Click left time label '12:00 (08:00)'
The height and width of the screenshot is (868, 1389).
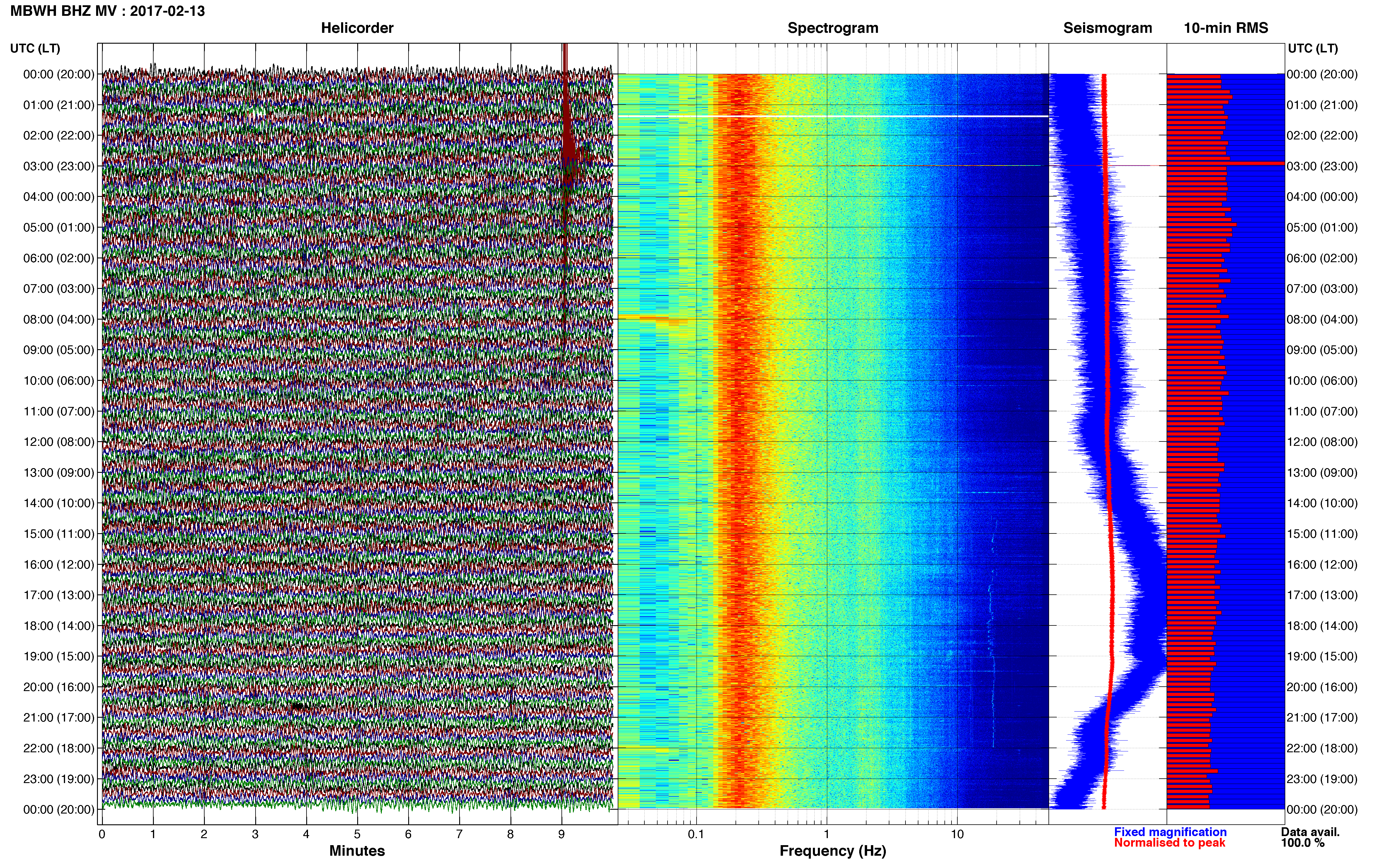tap(59, 442)
